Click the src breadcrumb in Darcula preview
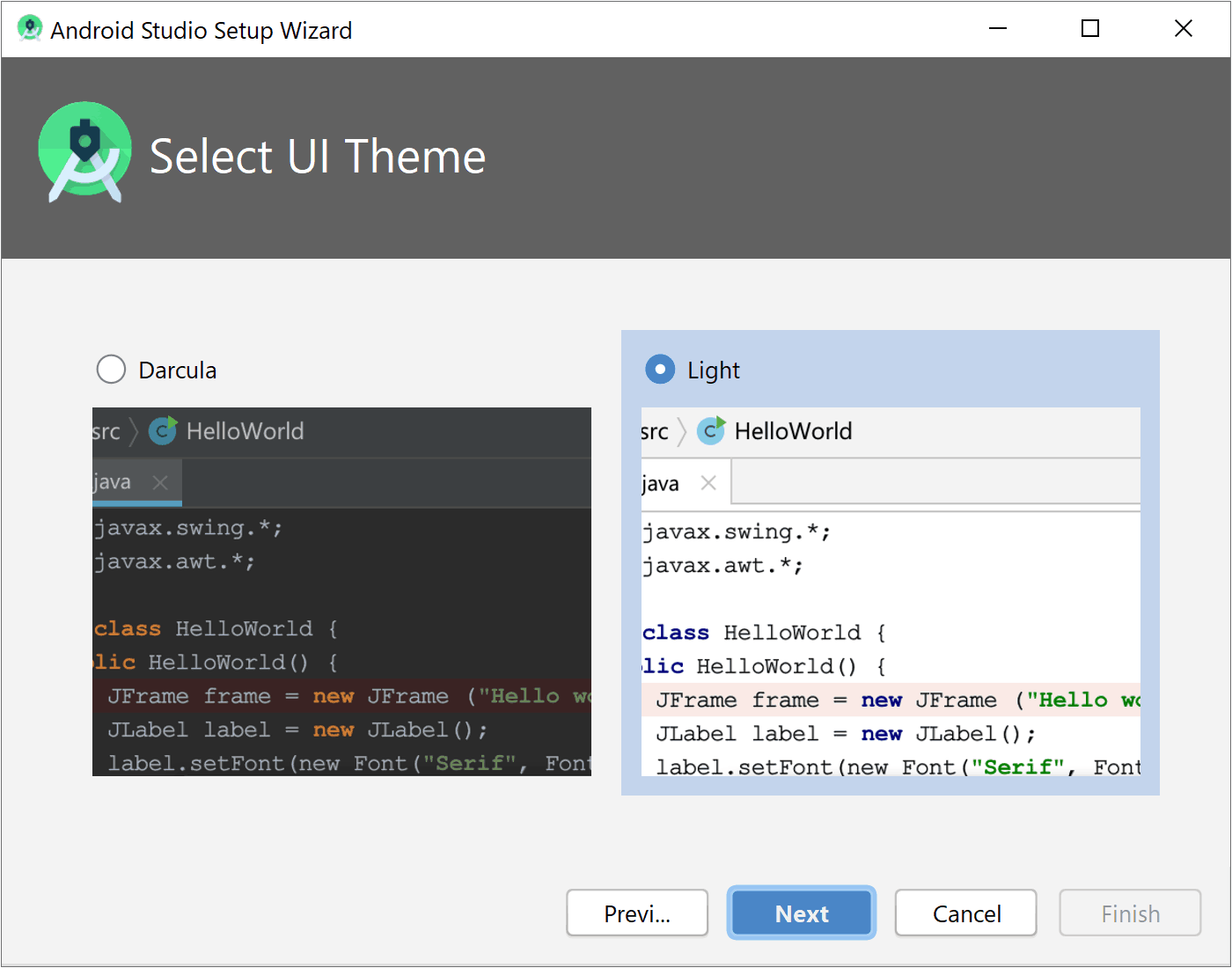This screenshot has width=1232, height=968. pyautogui.click(x=106, y=431)
